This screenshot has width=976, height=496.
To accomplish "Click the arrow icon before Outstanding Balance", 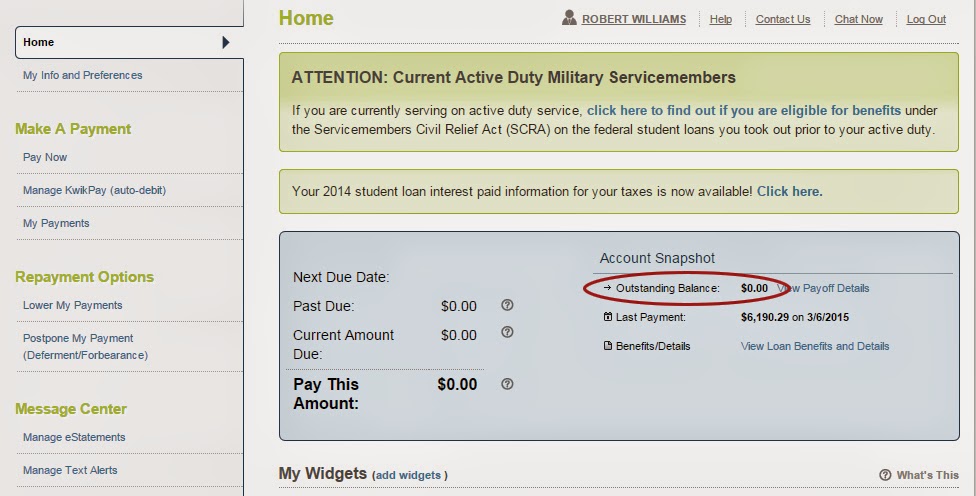I will [x=608, y=288].
